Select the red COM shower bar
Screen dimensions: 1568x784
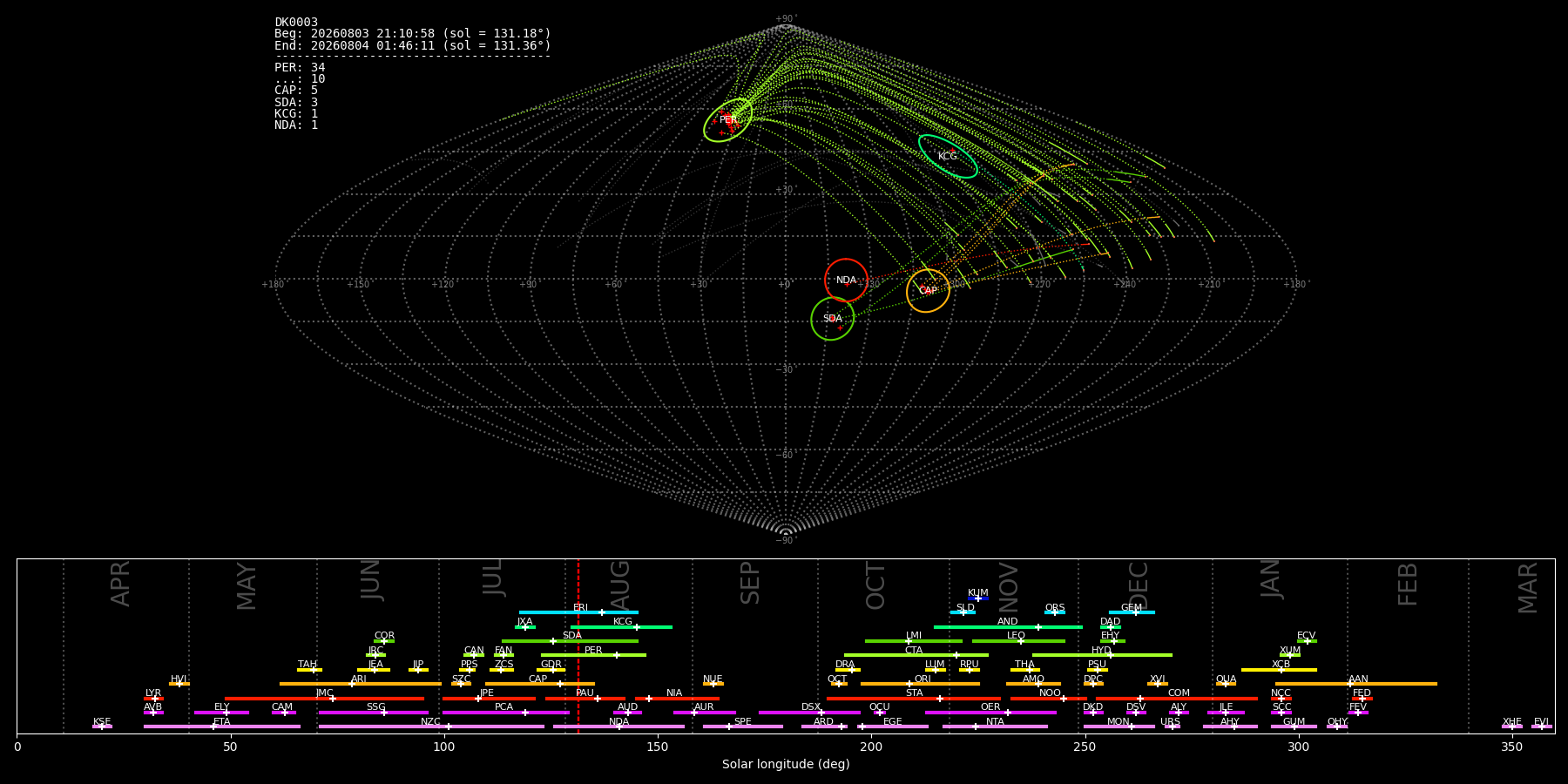tap(1177, 699)
